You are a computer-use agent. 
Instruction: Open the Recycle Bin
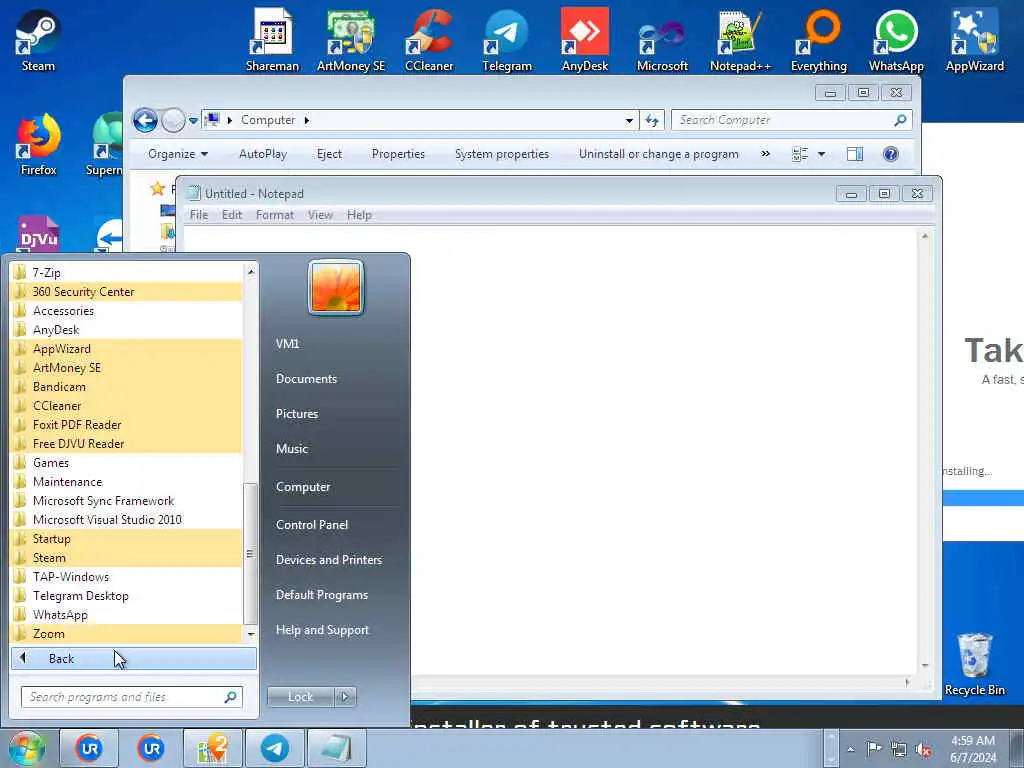[974, 664]
